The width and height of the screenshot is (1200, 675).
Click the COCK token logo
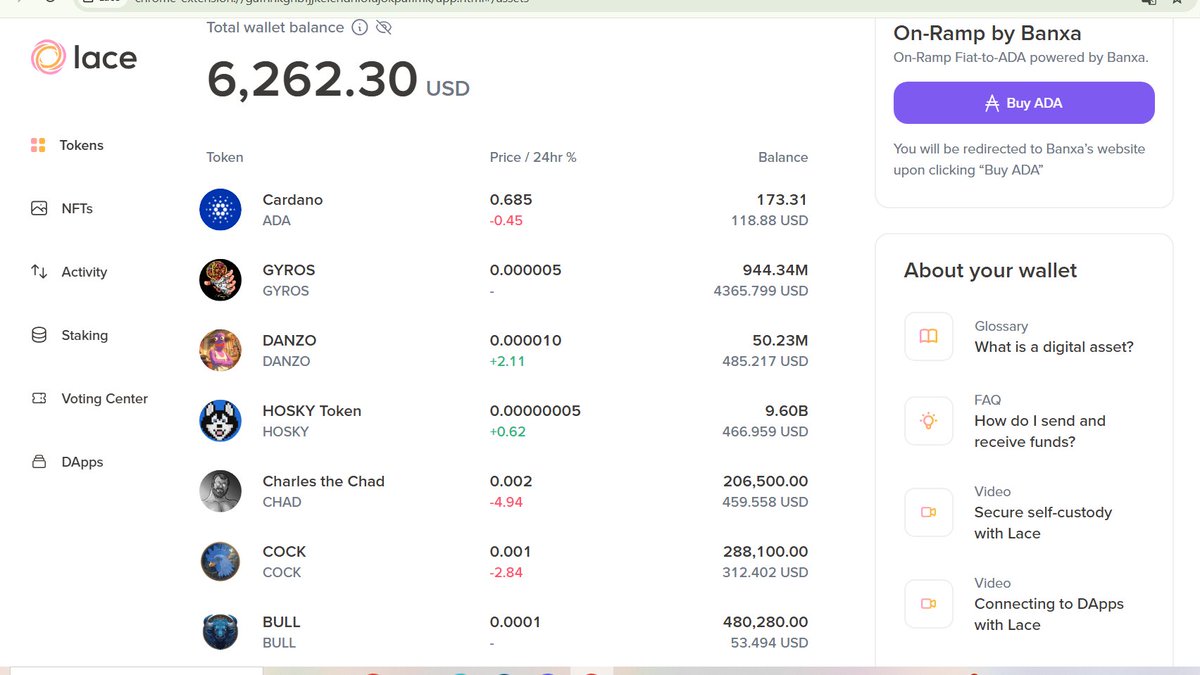coord(220,562)
